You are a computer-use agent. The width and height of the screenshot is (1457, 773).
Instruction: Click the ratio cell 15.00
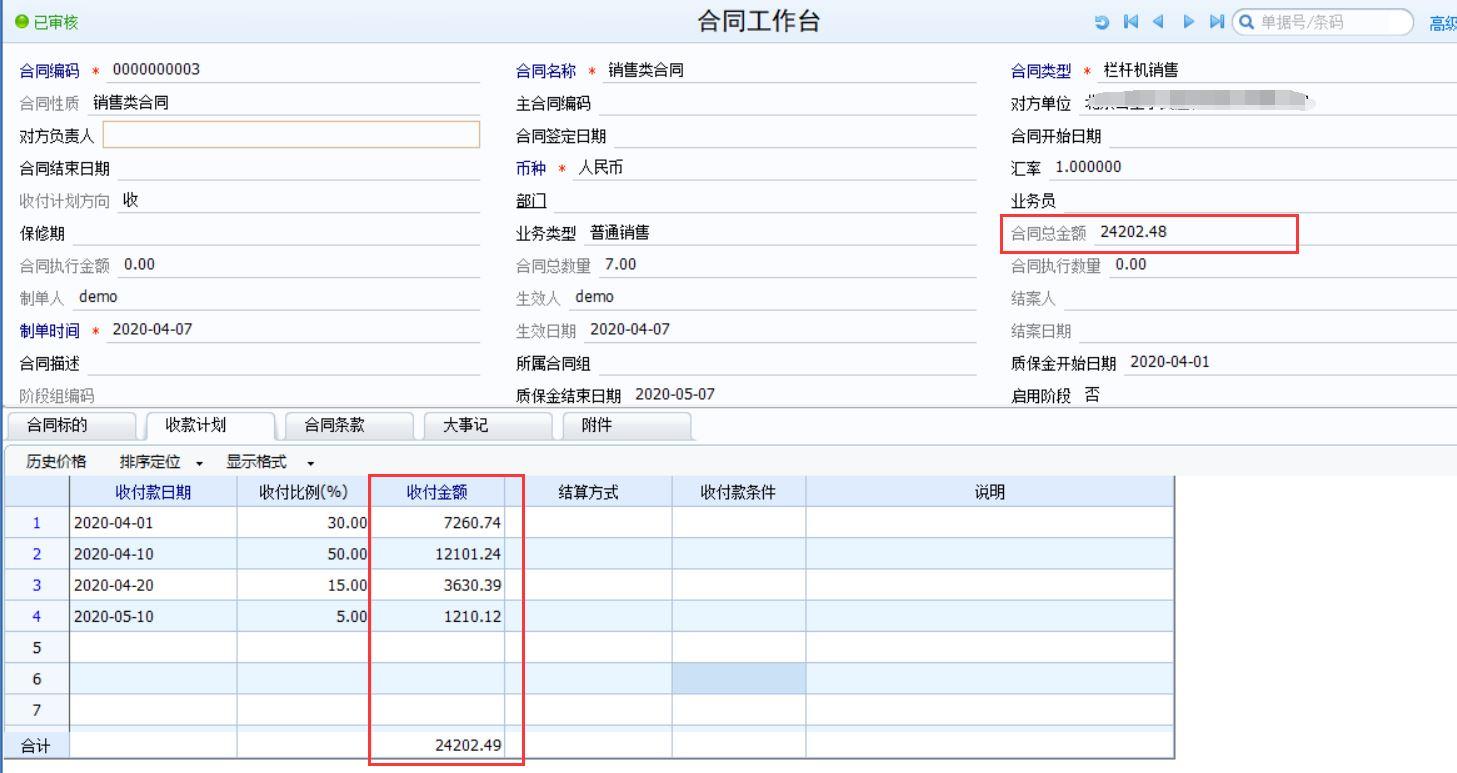[303, 584]
